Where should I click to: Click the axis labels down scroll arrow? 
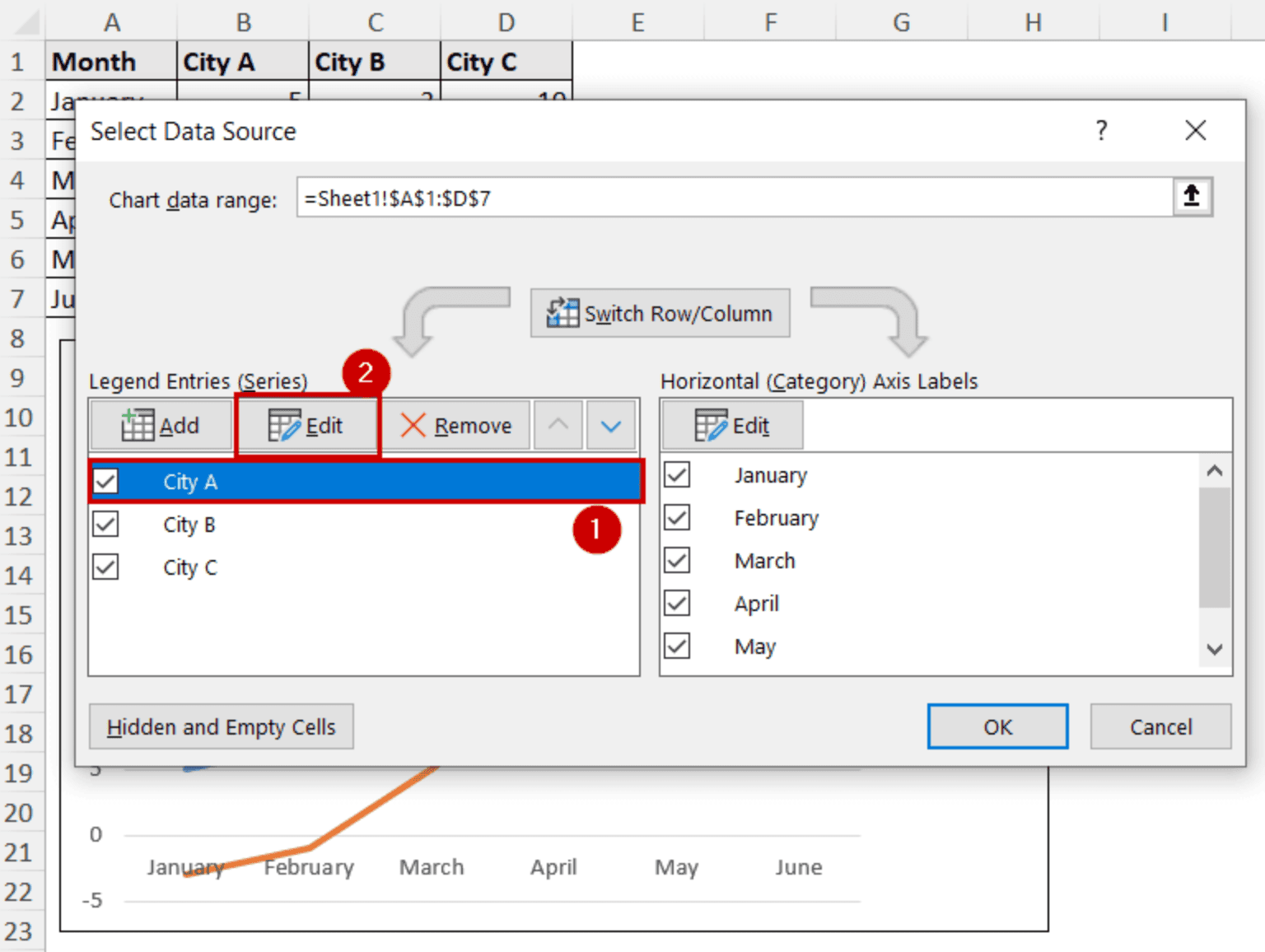click(x=1213, y=650)
